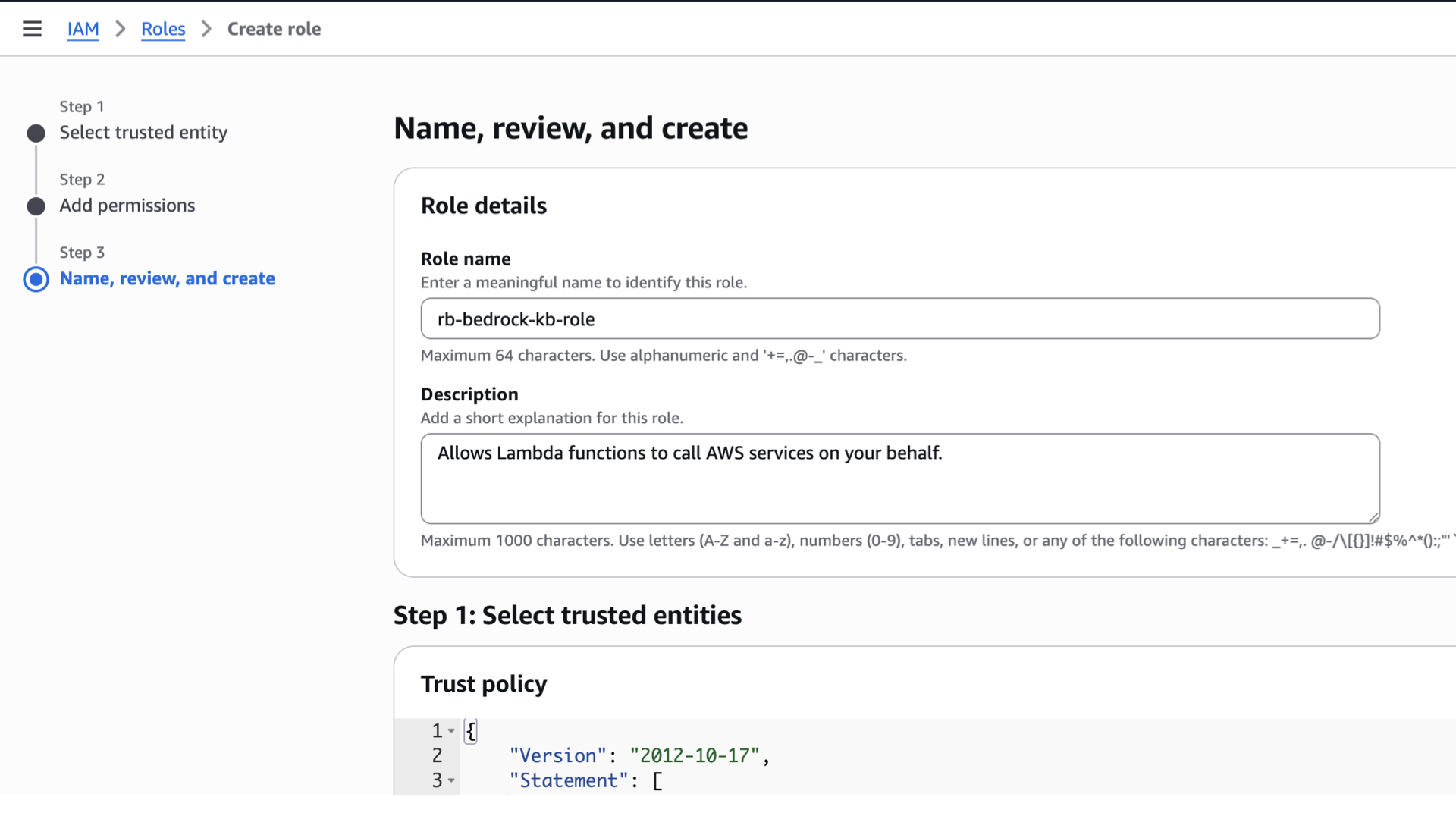Open the hamburger navigation menu
Viewport: 1456px width, 819px height.
[32, 29]
